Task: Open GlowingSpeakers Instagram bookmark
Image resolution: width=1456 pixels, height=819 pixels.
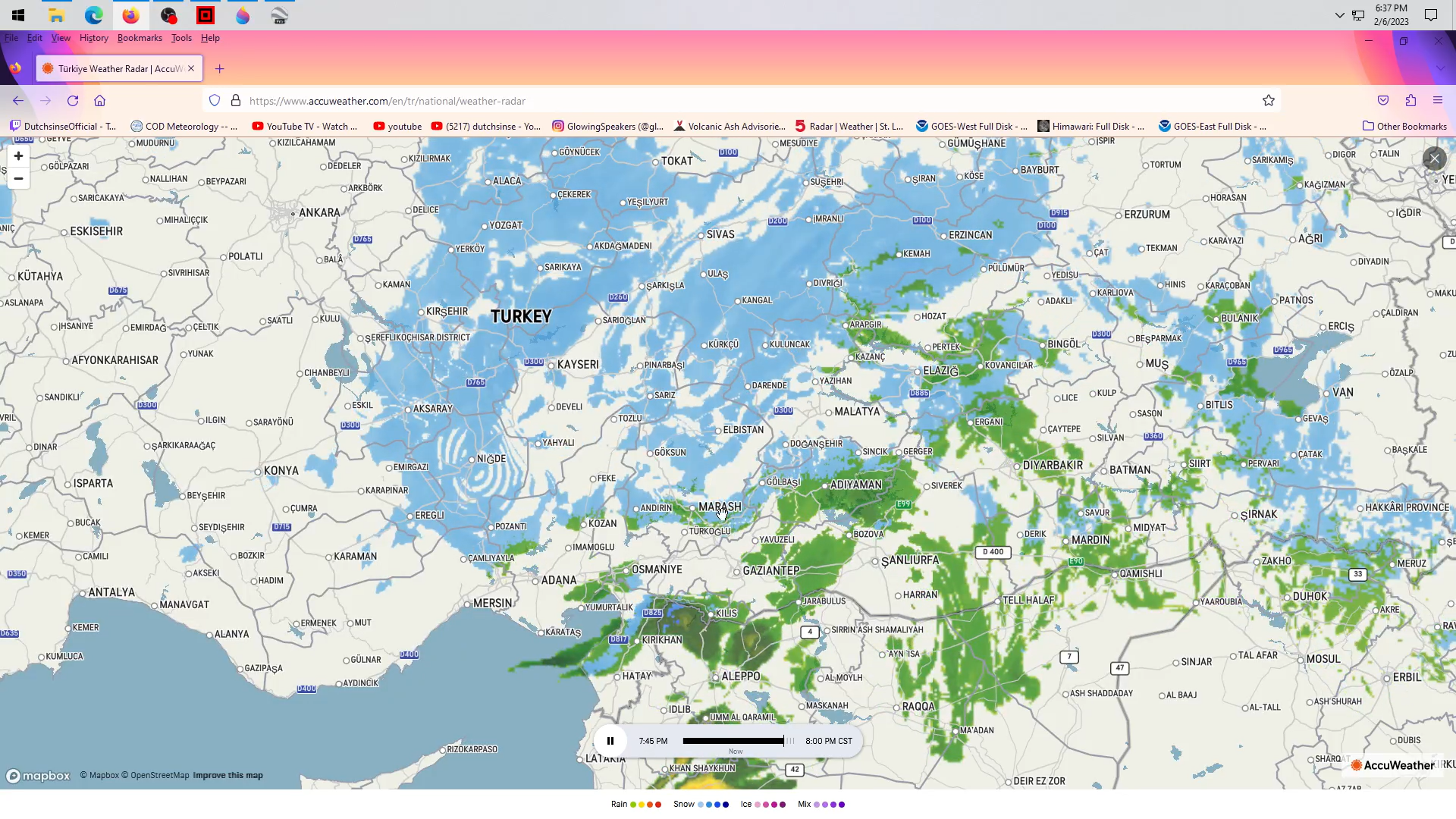Action: click(x=608, y=127)
